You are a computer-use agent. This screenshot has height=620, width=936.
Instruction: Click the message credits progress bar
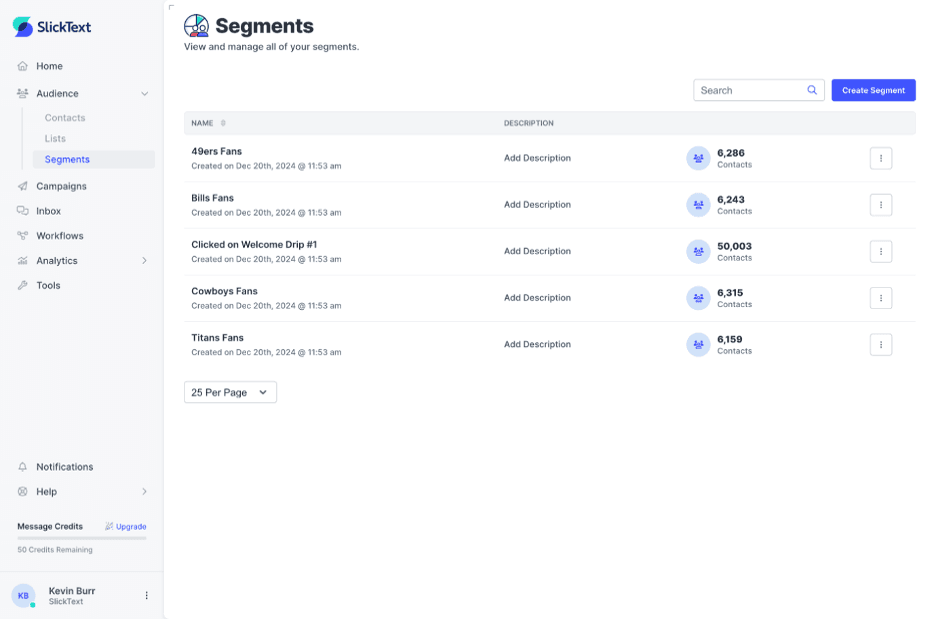80,538
